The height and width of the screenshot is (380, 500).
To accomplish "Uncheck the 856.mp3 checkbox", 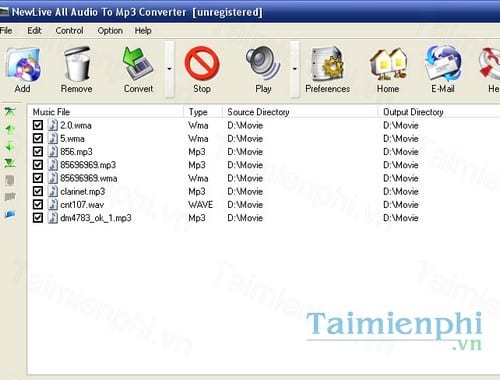I will point(38,152).
